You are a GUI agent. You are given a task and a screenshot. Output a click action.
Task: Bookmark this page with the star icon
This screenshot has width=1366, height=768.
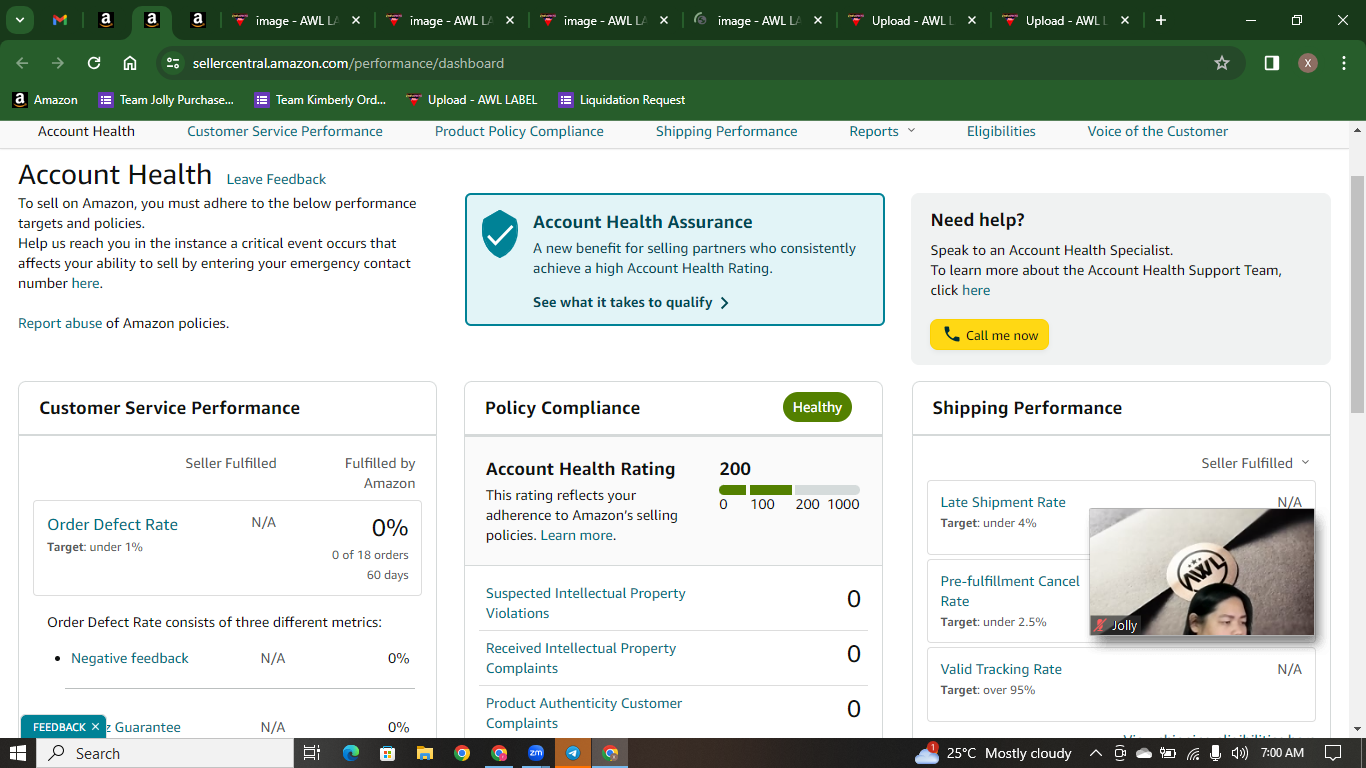click(x=1221, y=63)
